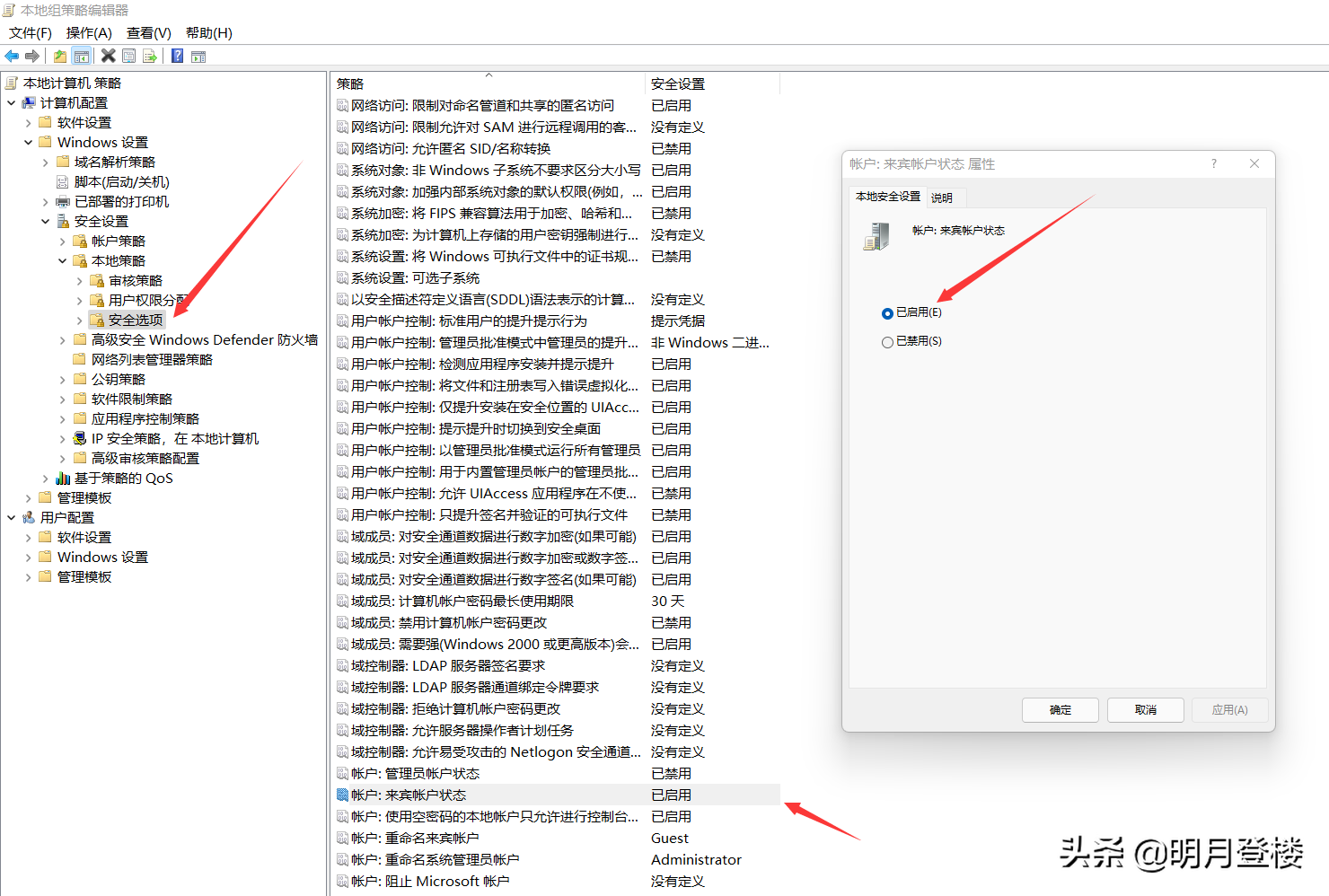Select the 用户权限分配 tree item
Viewport: 1329px width, 896px height.
(148, 300)
